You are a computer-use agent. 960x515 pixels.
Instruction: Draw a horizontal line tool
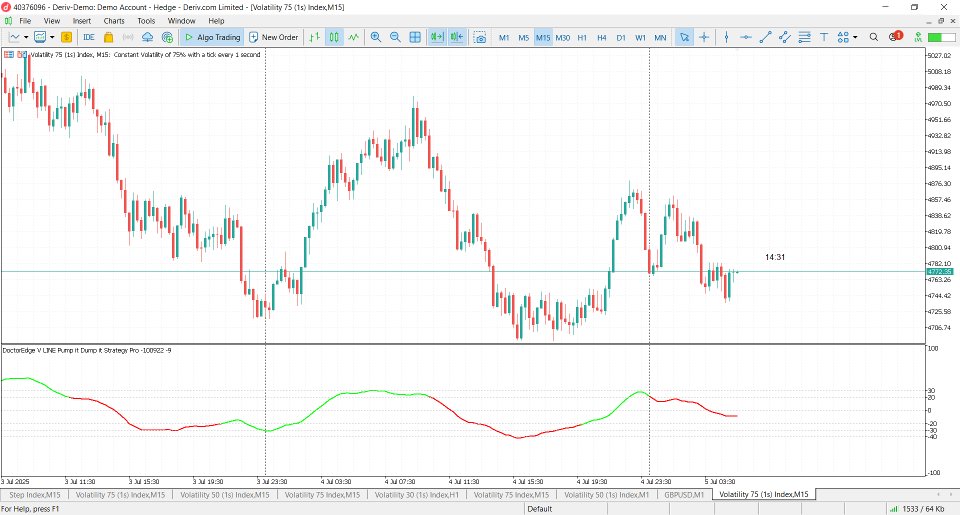tap(746, 37)
